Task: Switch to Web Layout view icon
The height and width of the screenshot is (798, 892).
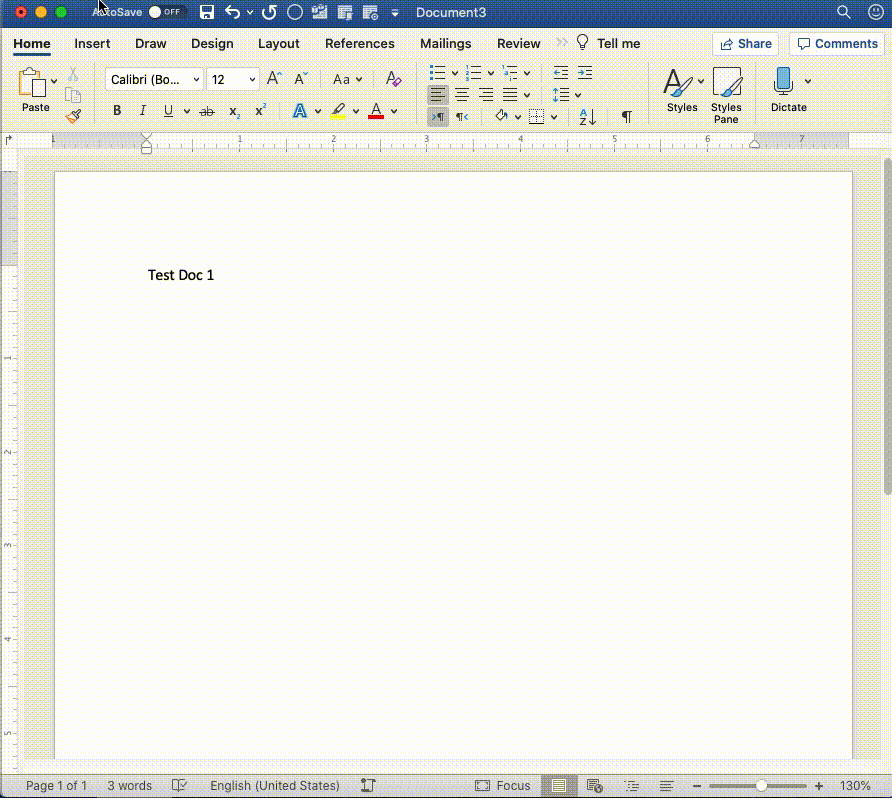Action: [594, 785]
